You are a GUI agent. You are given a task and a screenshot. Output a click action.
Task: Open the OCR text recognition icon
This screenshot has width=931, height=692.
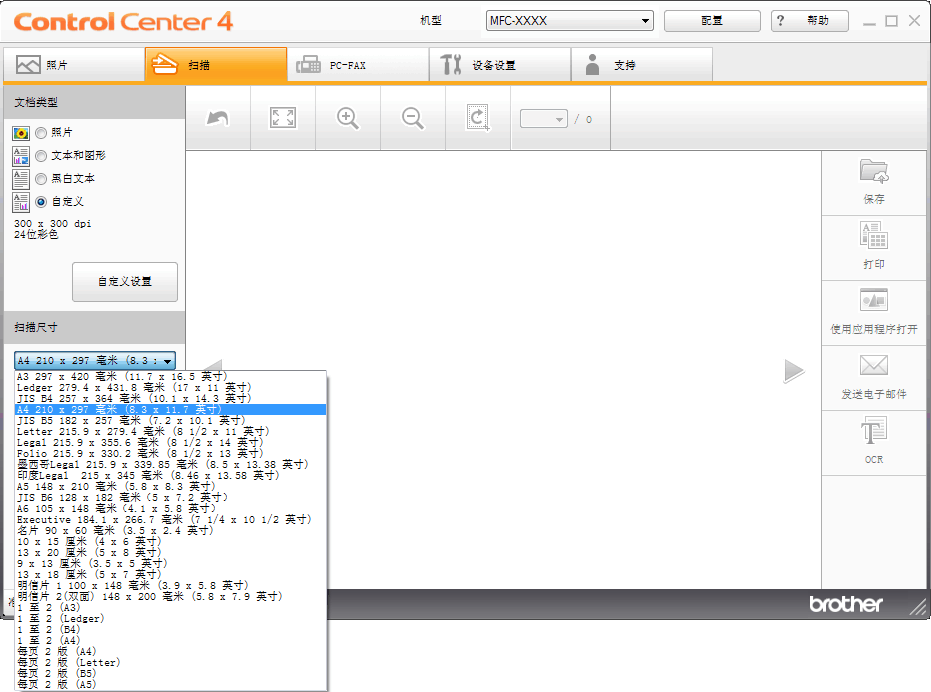pyautogui.click(x=874, y=432)
